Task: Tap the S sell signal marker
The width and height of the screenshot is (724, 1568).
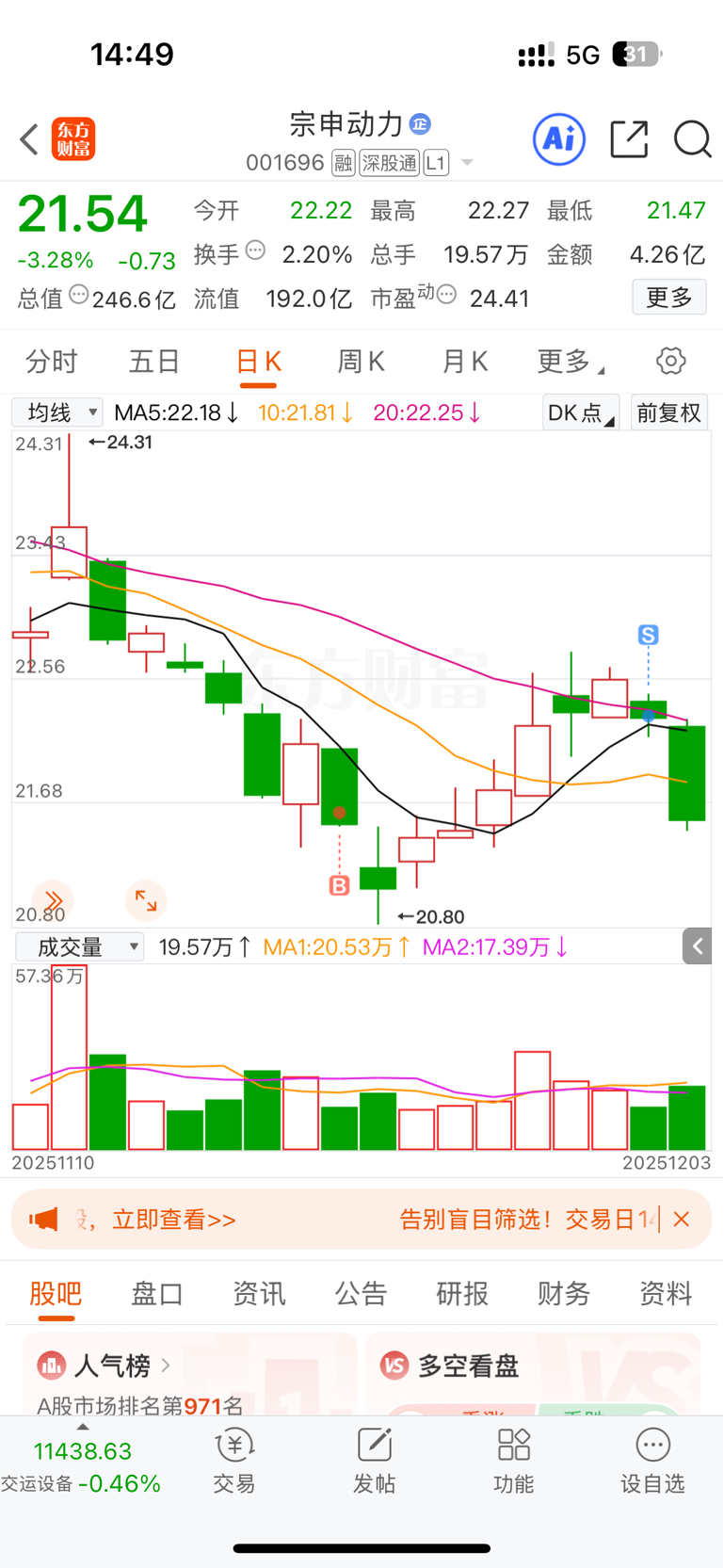Action: coord(648,636)
